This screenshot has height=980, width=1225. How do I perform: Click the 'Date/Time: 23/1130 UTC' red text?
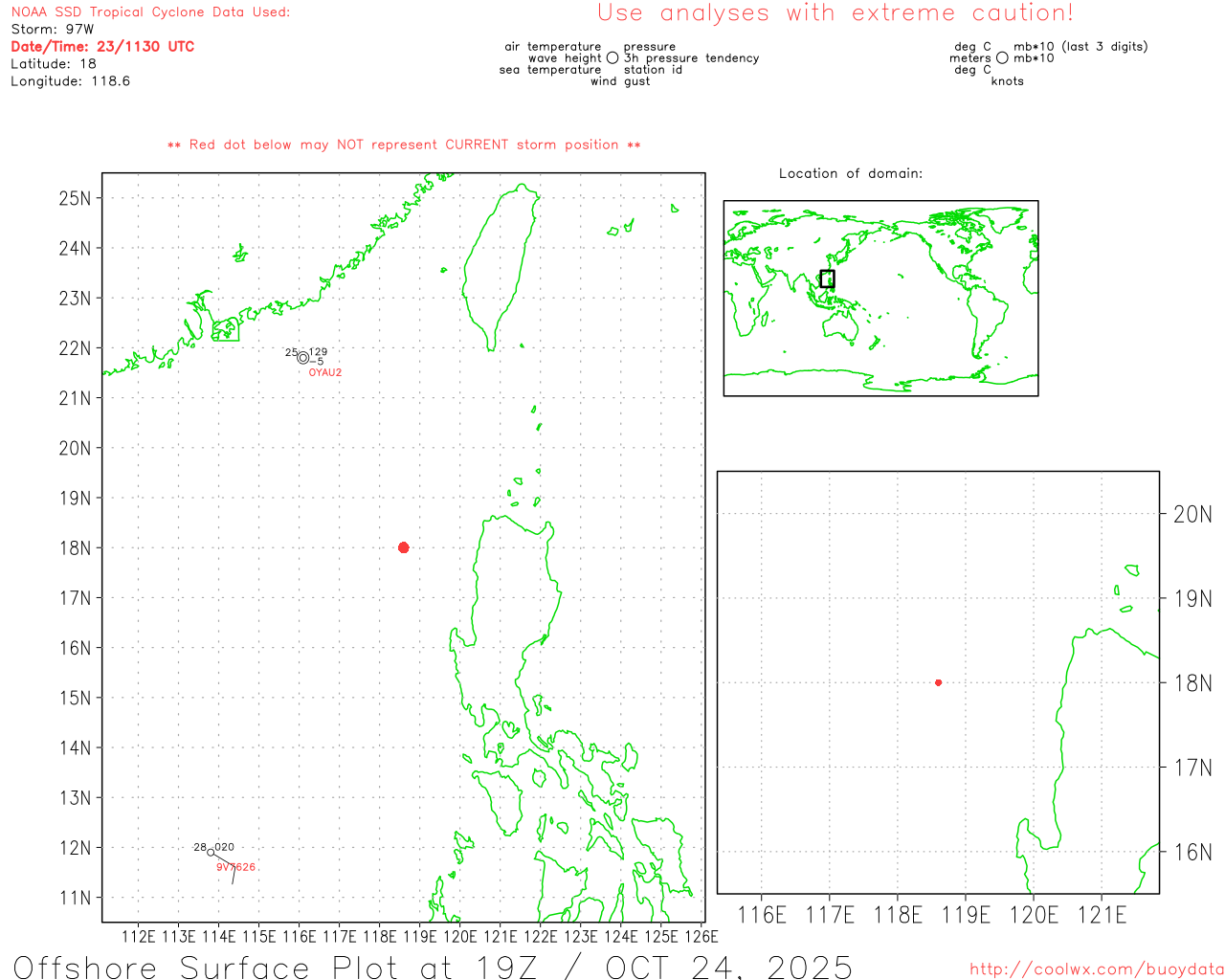102,47
